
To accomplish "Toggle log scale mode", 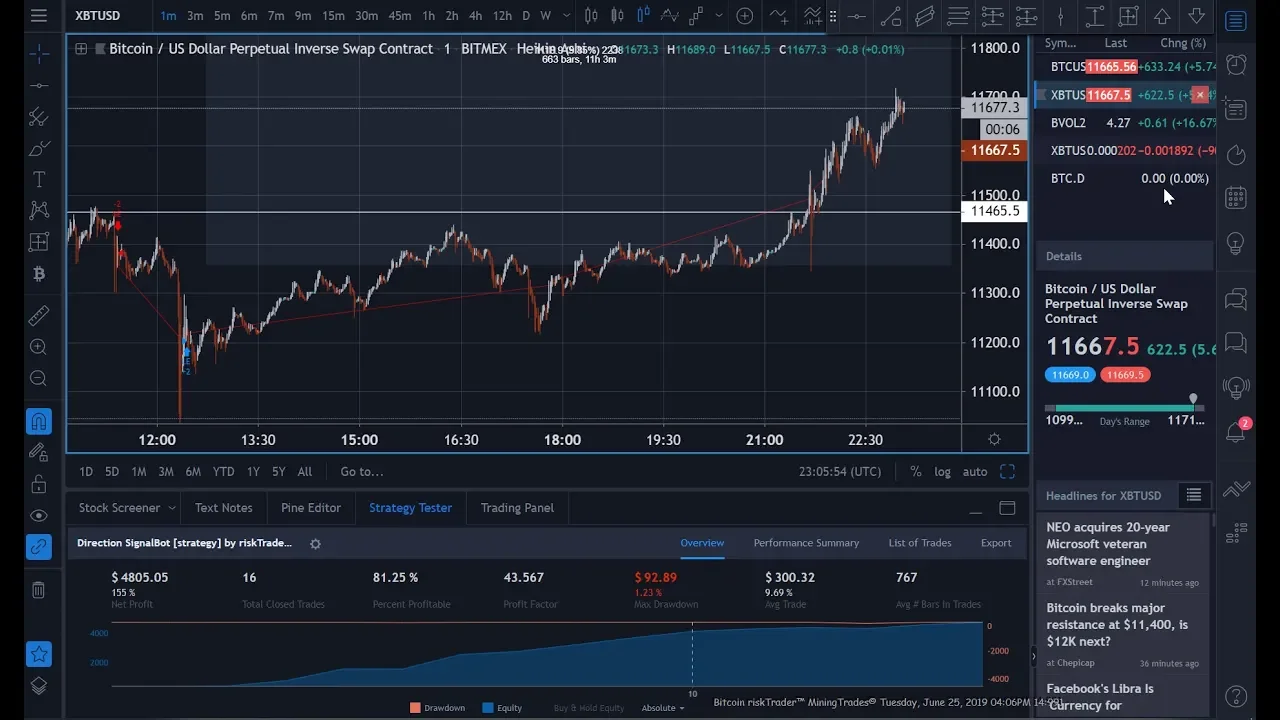I will click(x=942, y=472).
